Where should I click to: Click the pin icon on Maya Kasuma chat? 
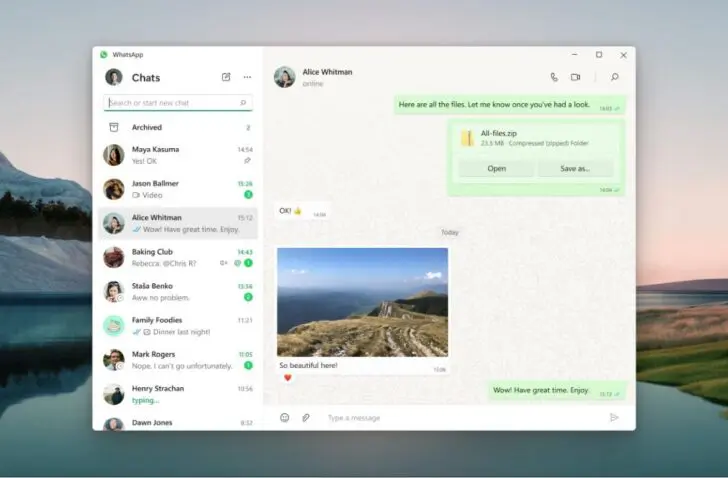pos(247,161)
